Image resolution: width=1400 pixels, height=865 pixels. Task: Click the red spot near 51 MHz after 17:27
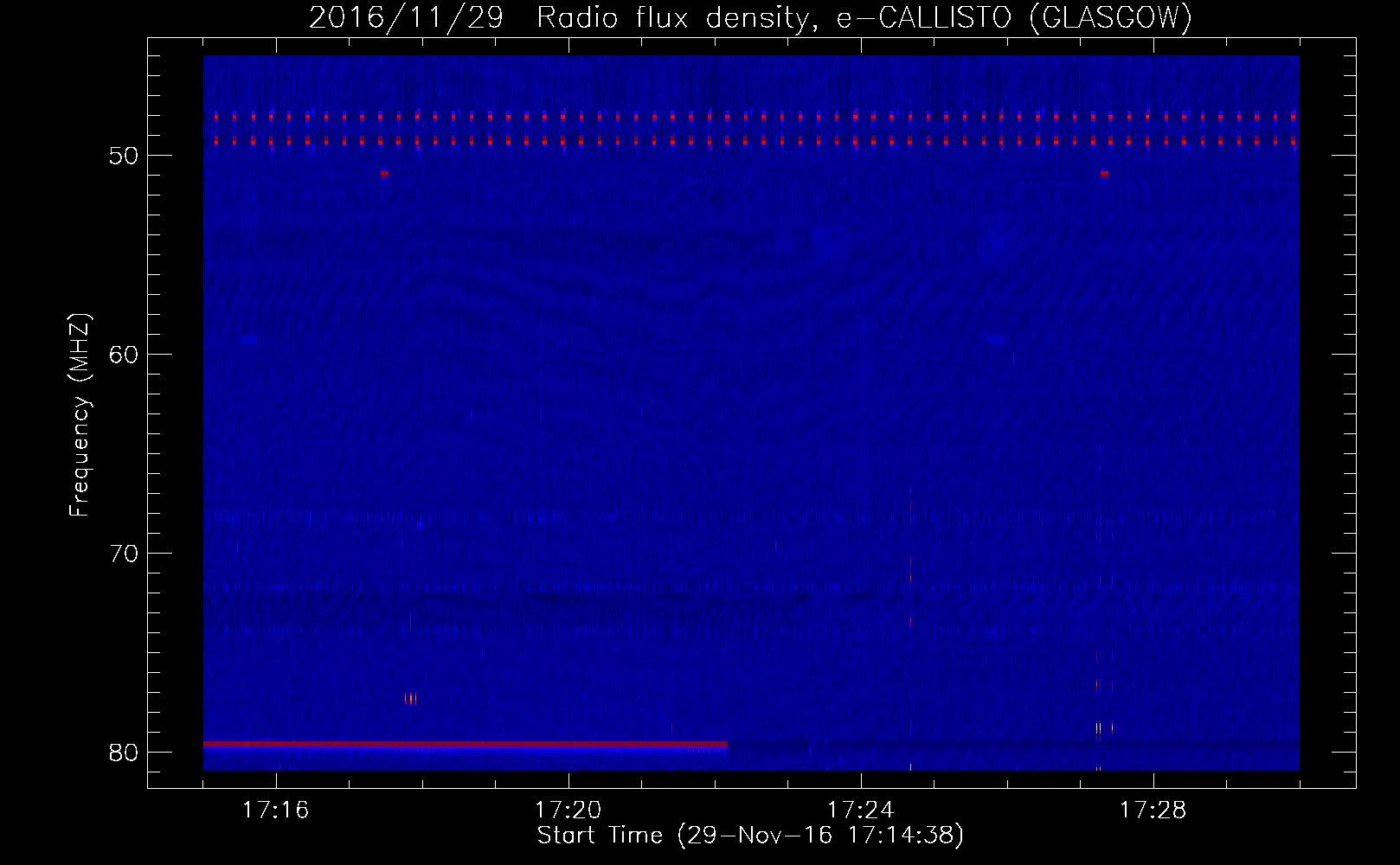click(1104, 174)
